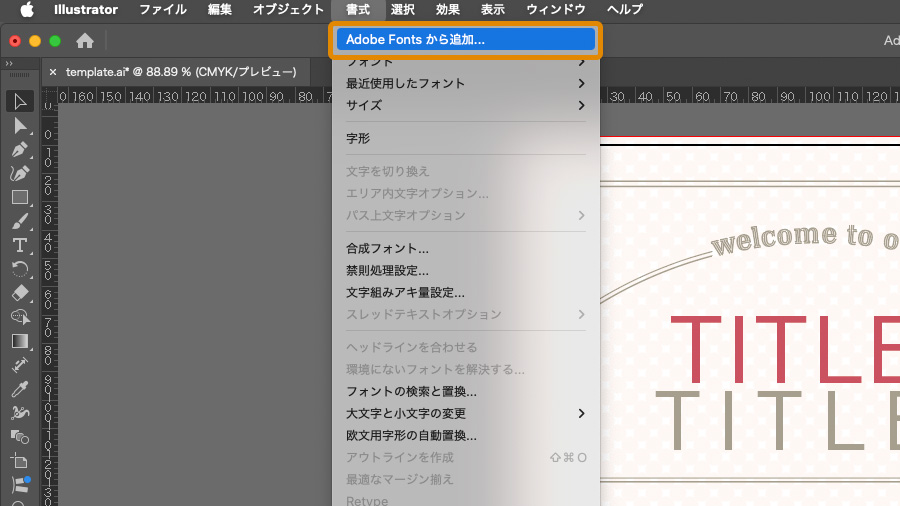Choose the 字形 menu entry
900x506 pixels.
[465, 139]
